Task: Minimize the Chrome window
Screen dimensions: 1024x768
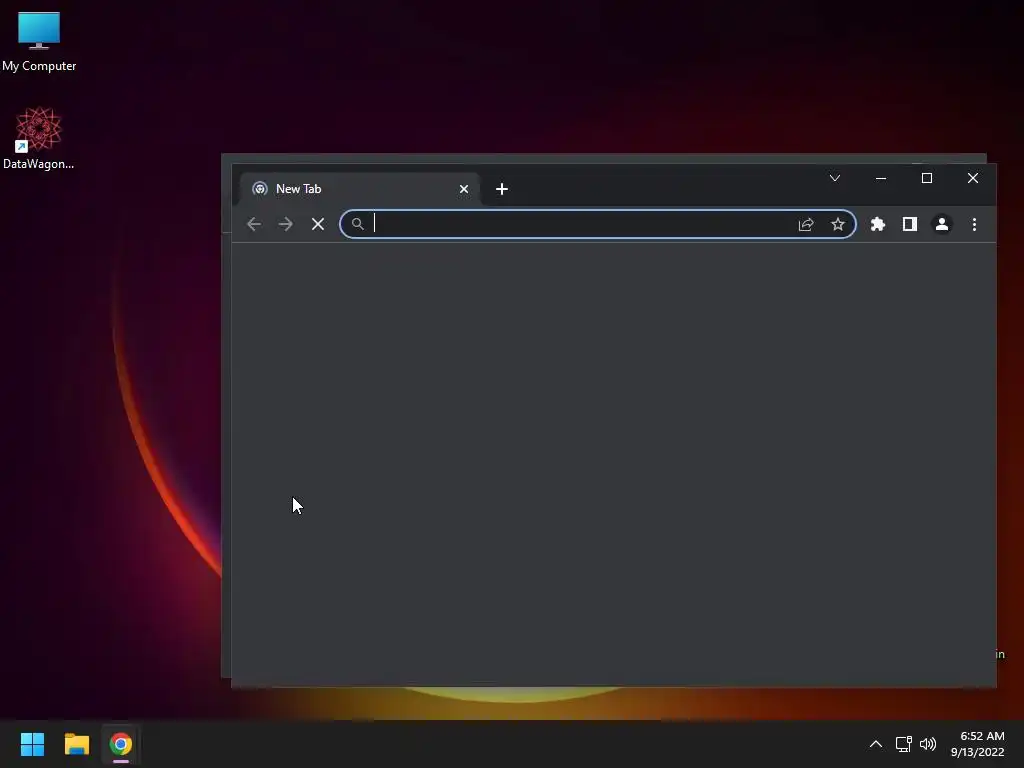Action: [x=881, y=178]
